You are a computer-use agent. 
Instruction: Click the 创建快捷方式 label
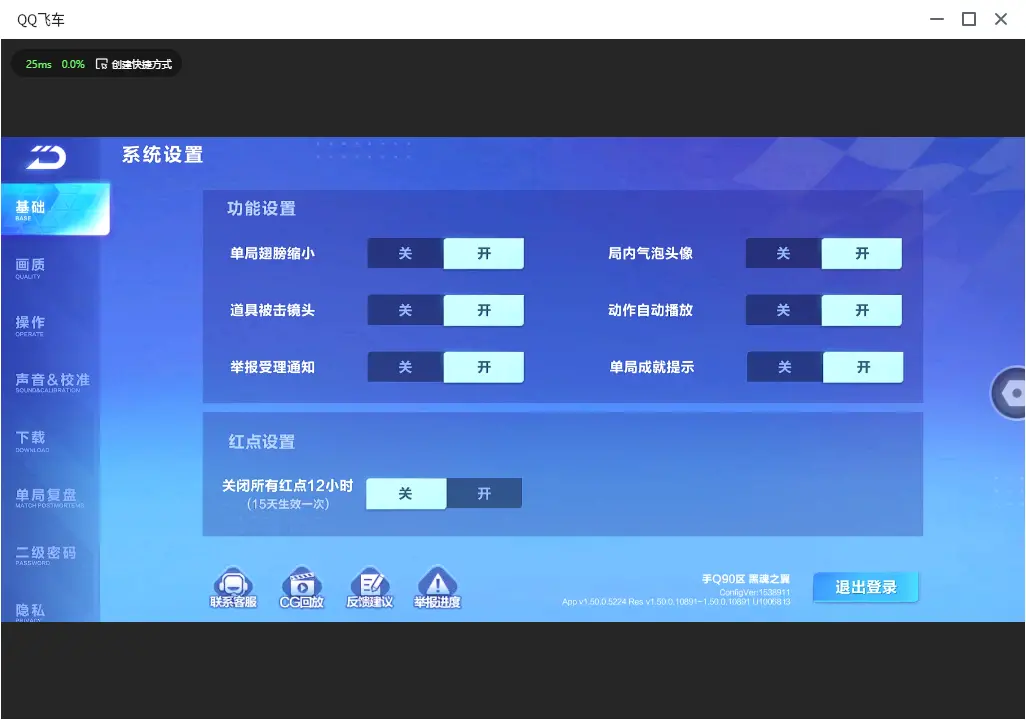[141, 64]
